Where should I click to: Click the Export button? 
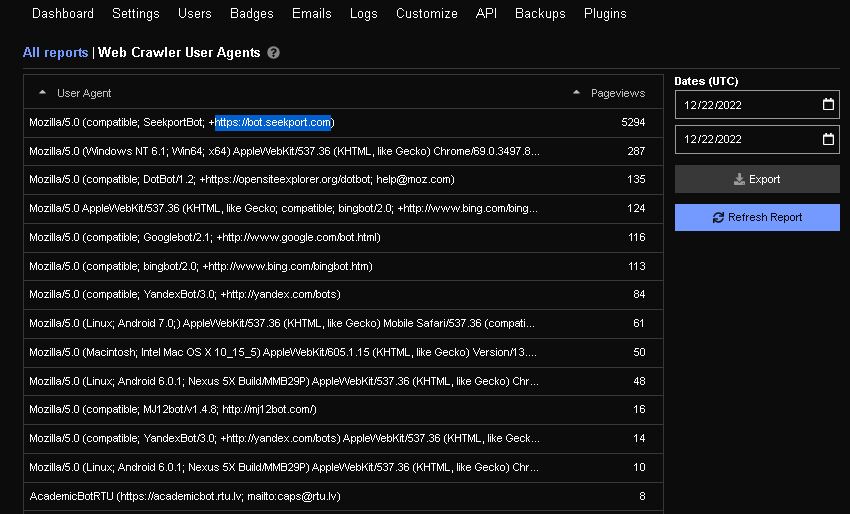tap(757, 179)
